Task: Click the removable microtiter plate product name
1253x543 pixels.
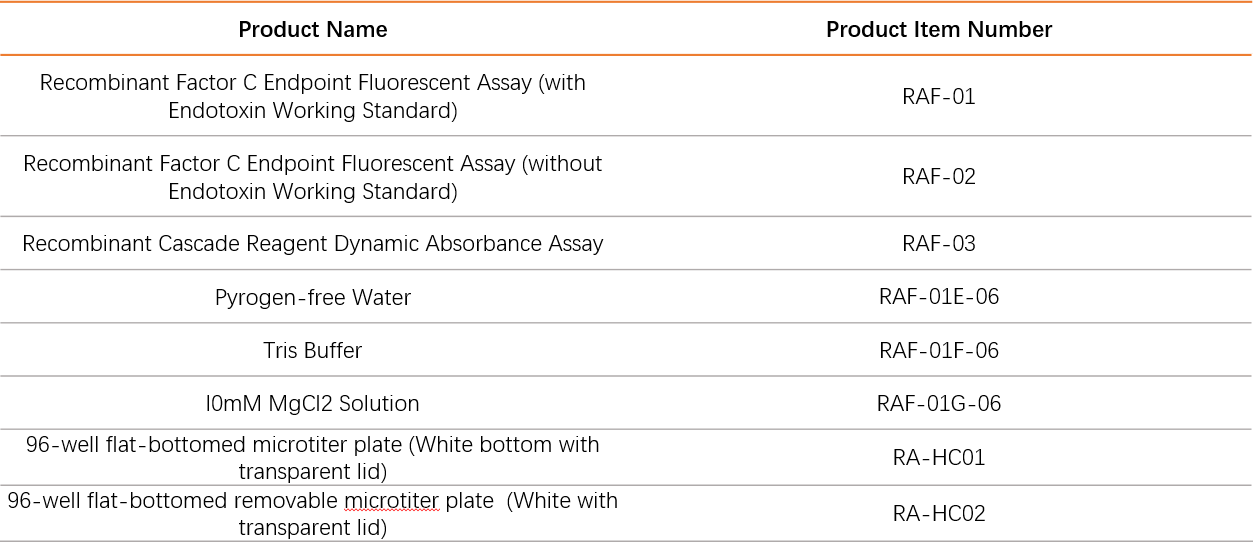Action: (313, 514)
